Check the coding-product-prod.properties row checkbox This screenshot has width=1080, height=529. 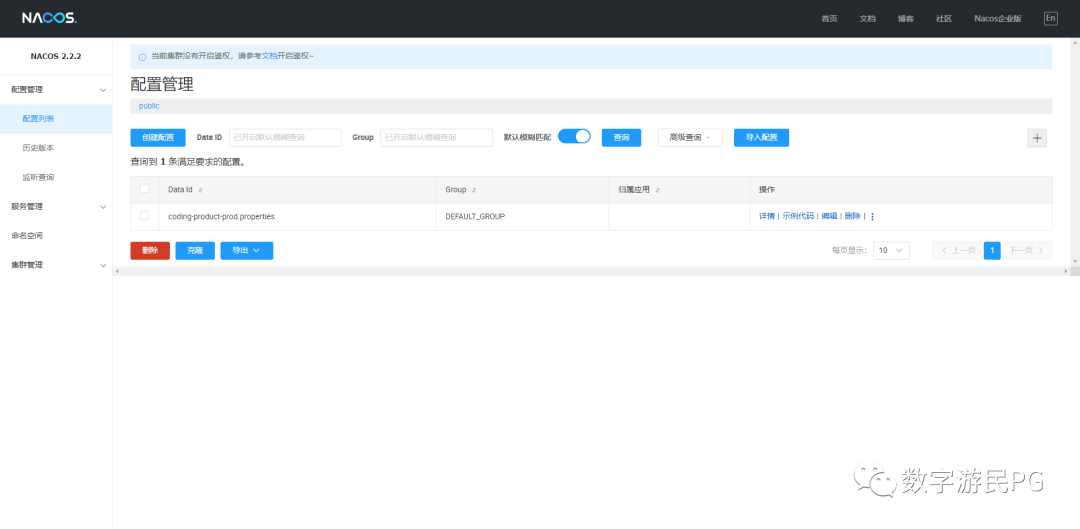(145, 216)
